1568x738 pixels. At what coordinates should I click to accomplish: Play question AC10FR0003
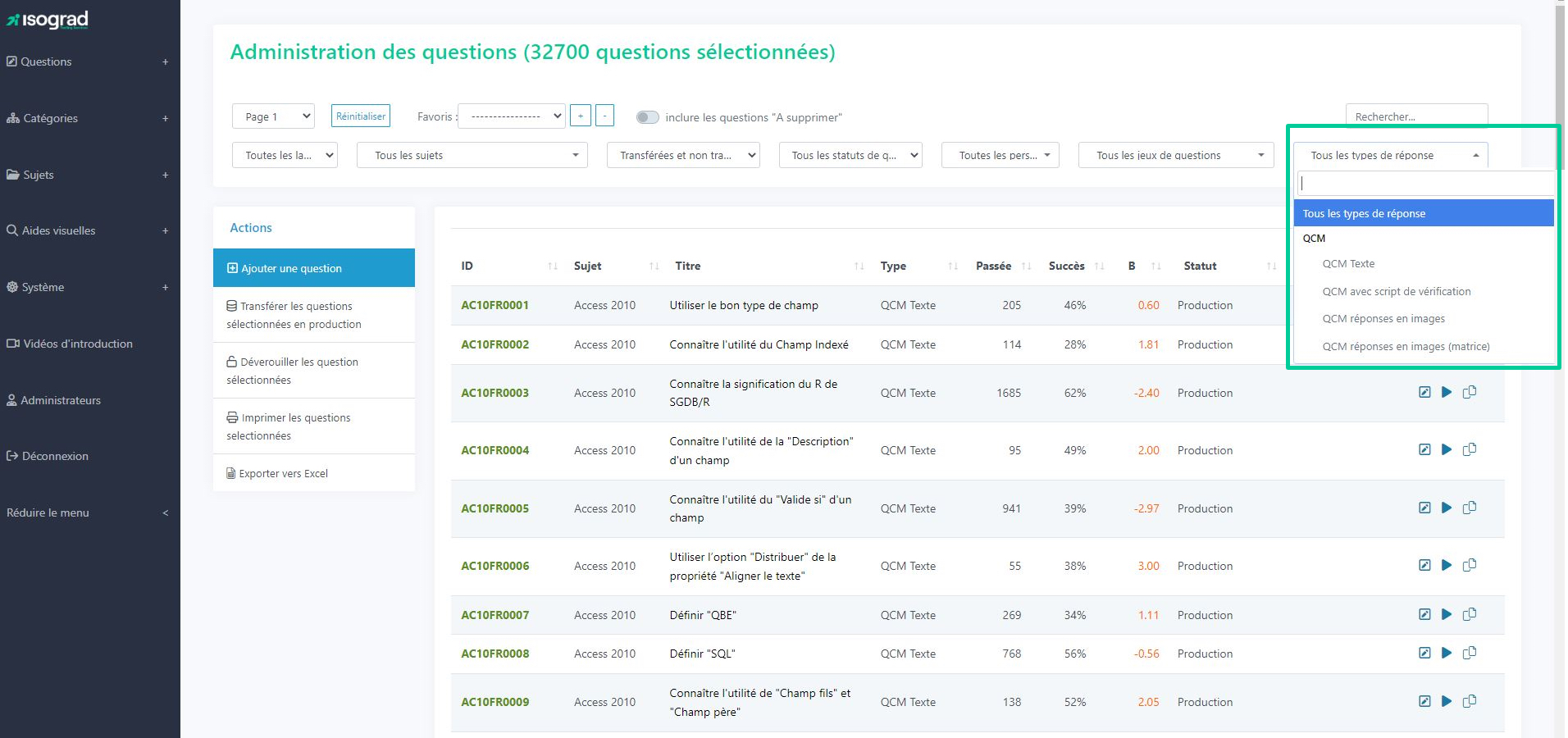tap(1447, 392)
